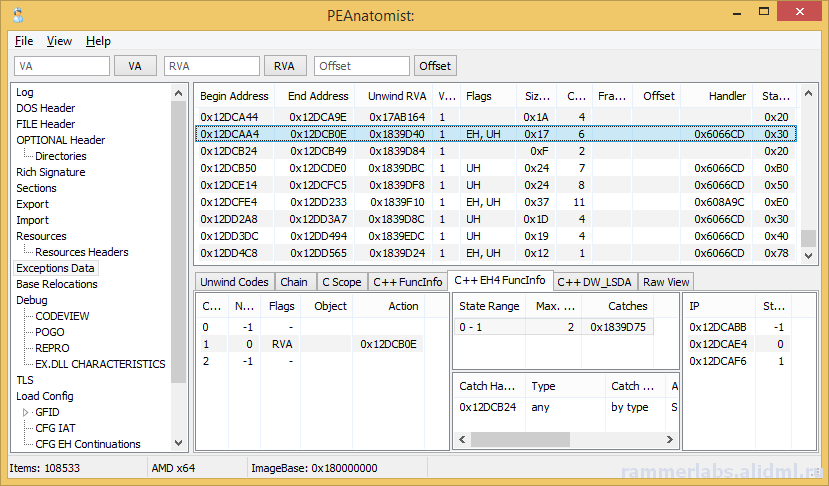Select Exceptions Data tree item
This screenshot has width=829, height=486.
tap(56, 268)
